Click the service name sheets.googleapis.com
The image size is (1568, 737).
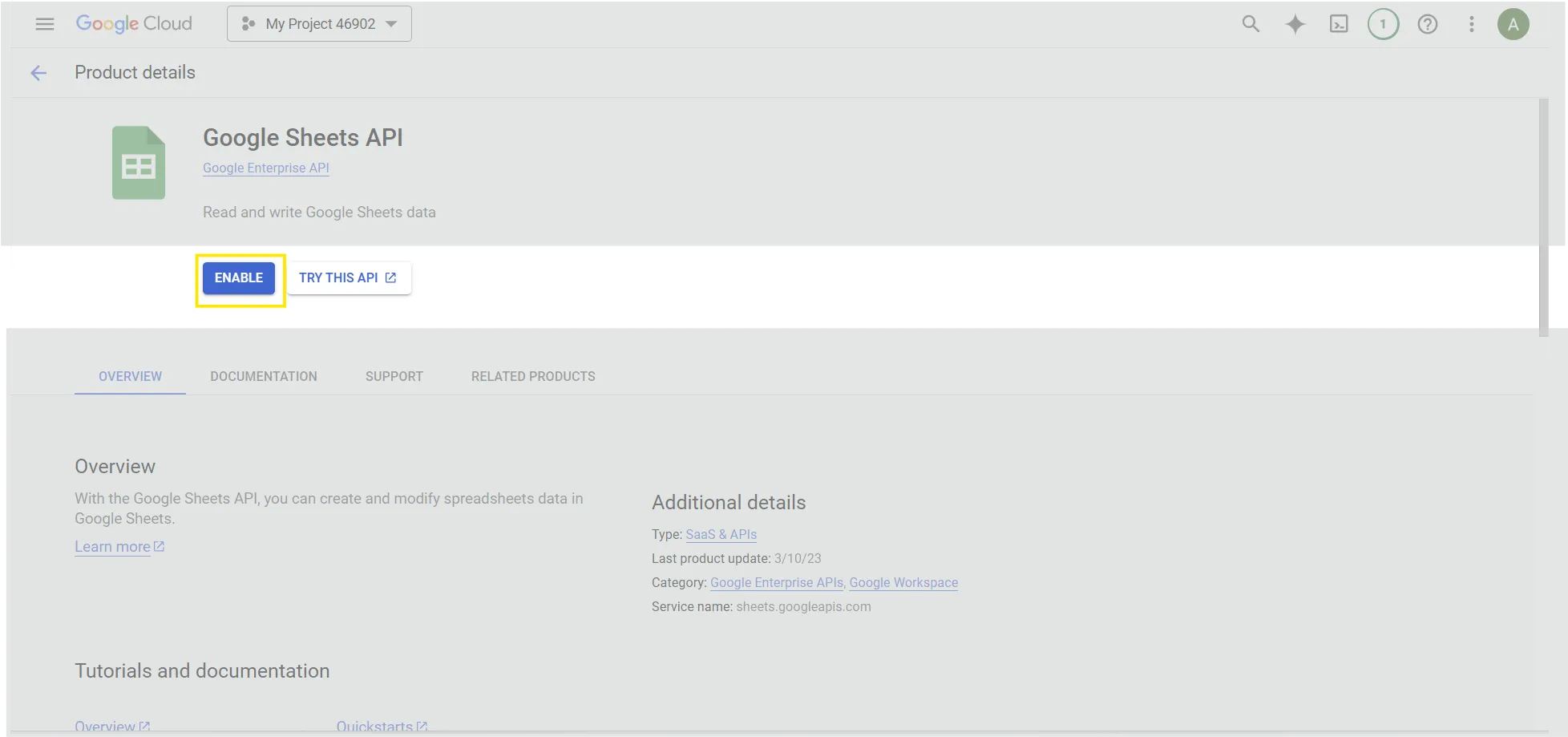[803, 606]
